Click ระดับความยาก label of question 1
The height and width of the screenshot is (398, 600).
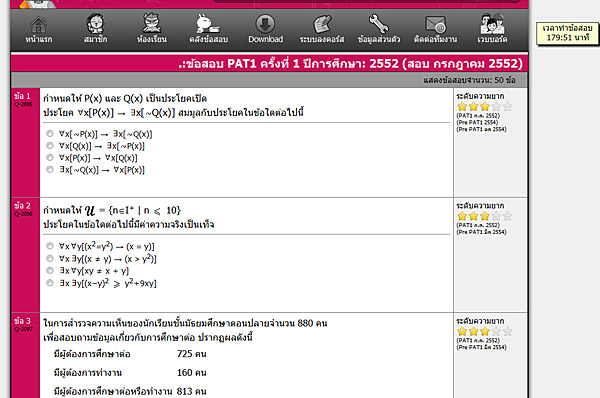(480, 96)
